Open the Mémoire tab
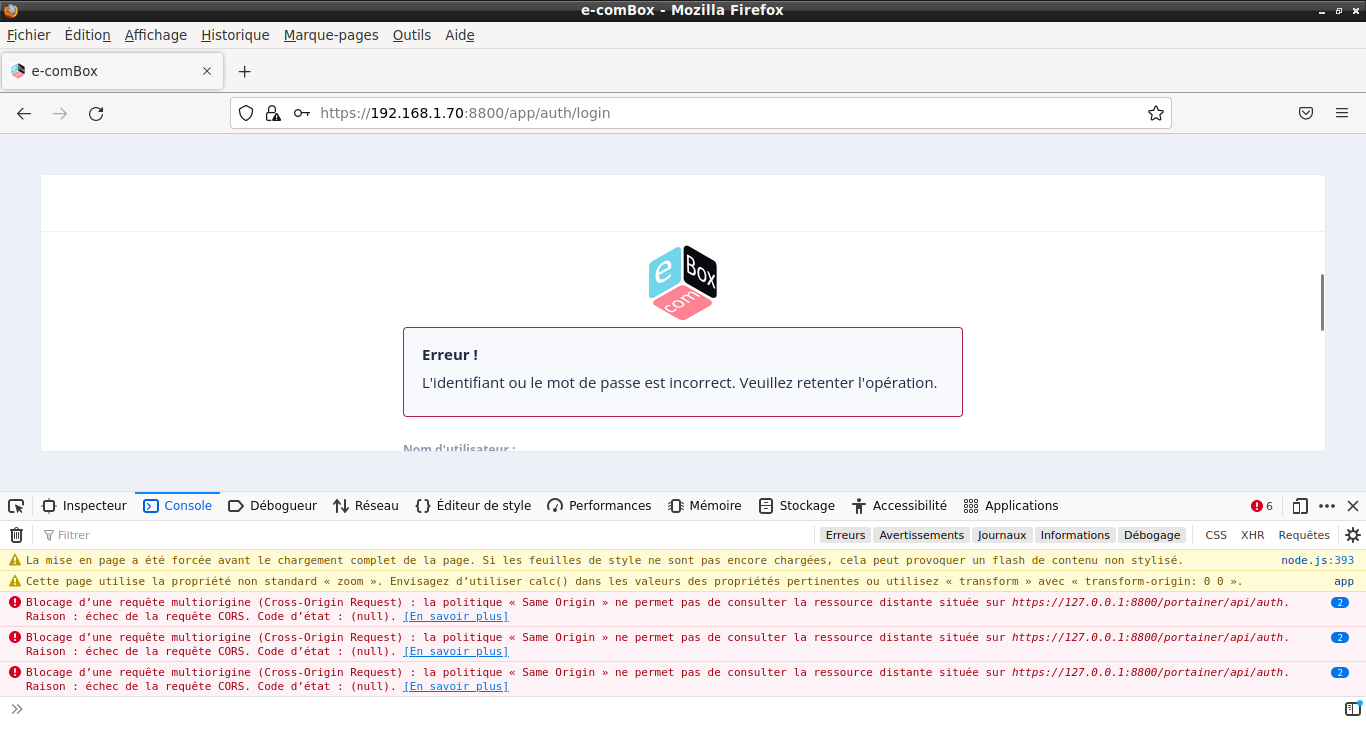The height and width of the screenshot is (742, 1366). tap(704, 506)
